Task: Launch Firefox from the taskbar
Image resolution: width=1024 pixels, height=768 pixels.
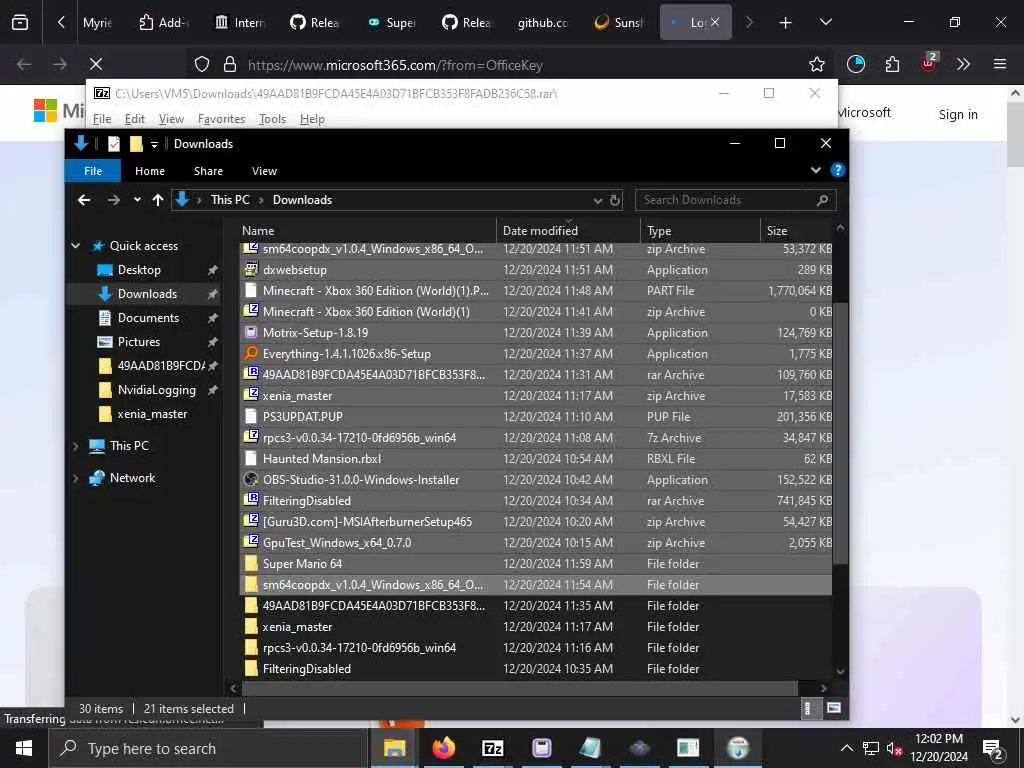Action: point(443,748)
